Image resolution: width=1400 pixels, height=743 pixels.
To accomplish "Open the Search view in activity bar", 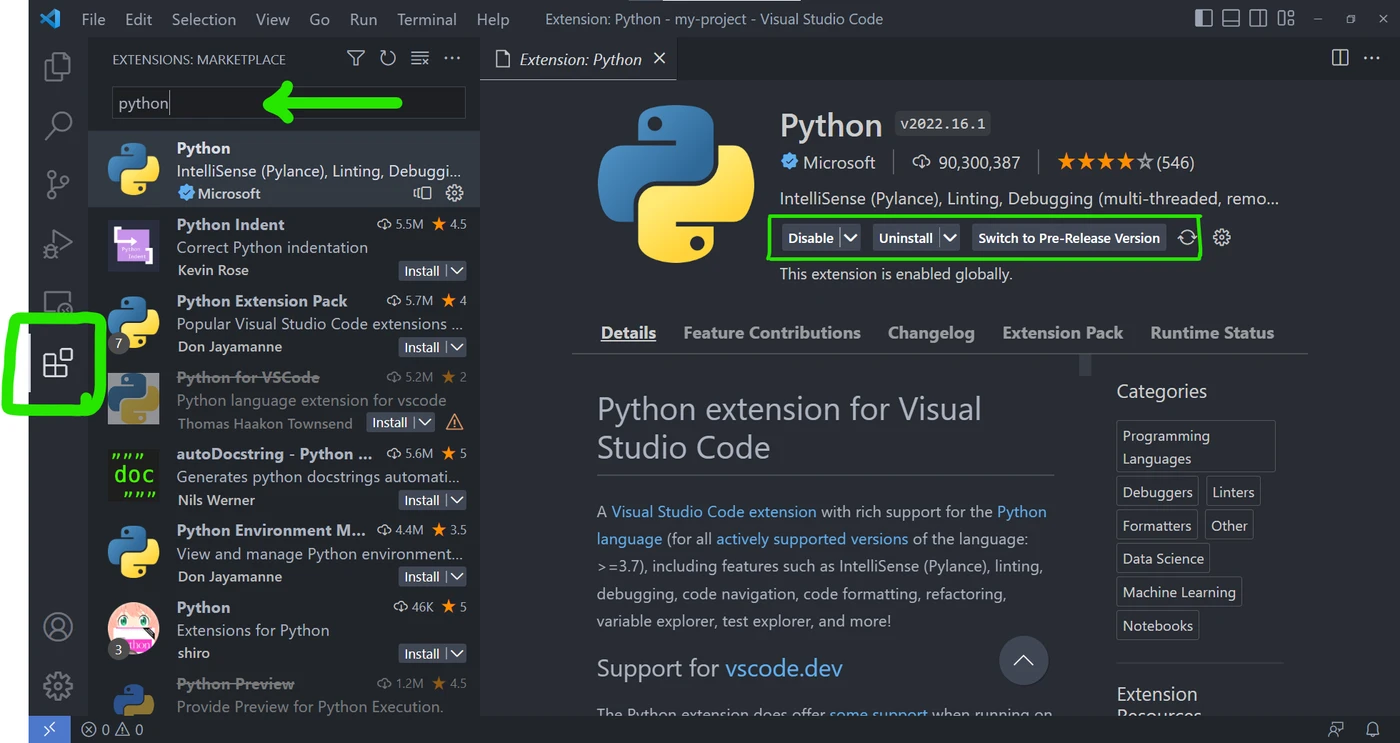I will [58, 126].
